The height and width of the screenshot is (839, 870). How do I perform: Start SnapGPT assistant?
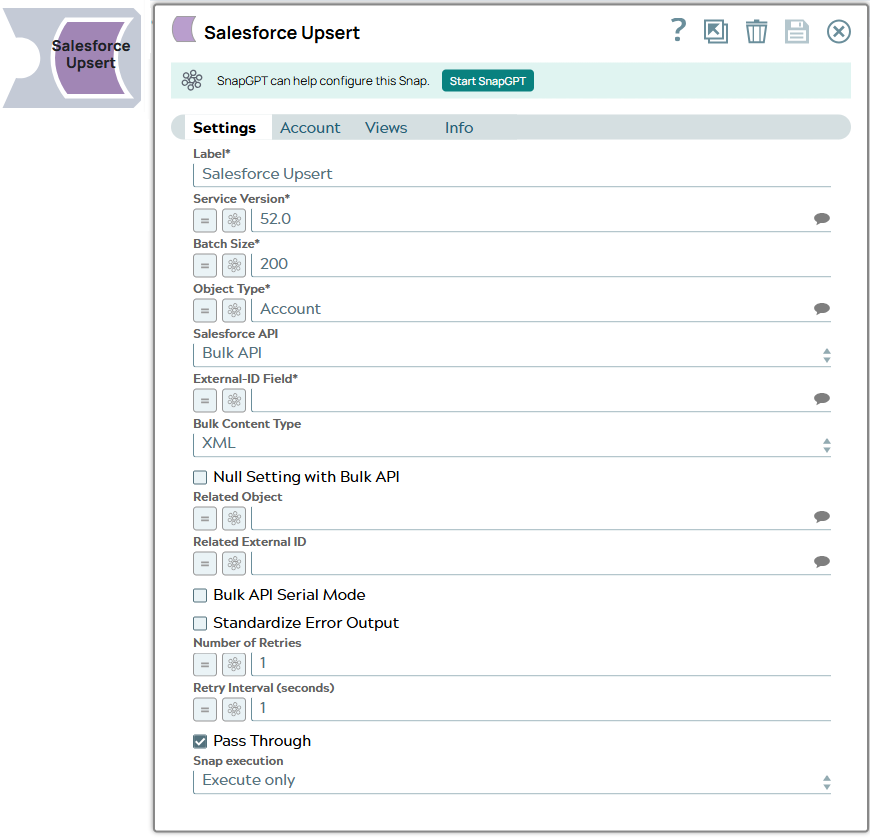[x=488, y=81]
